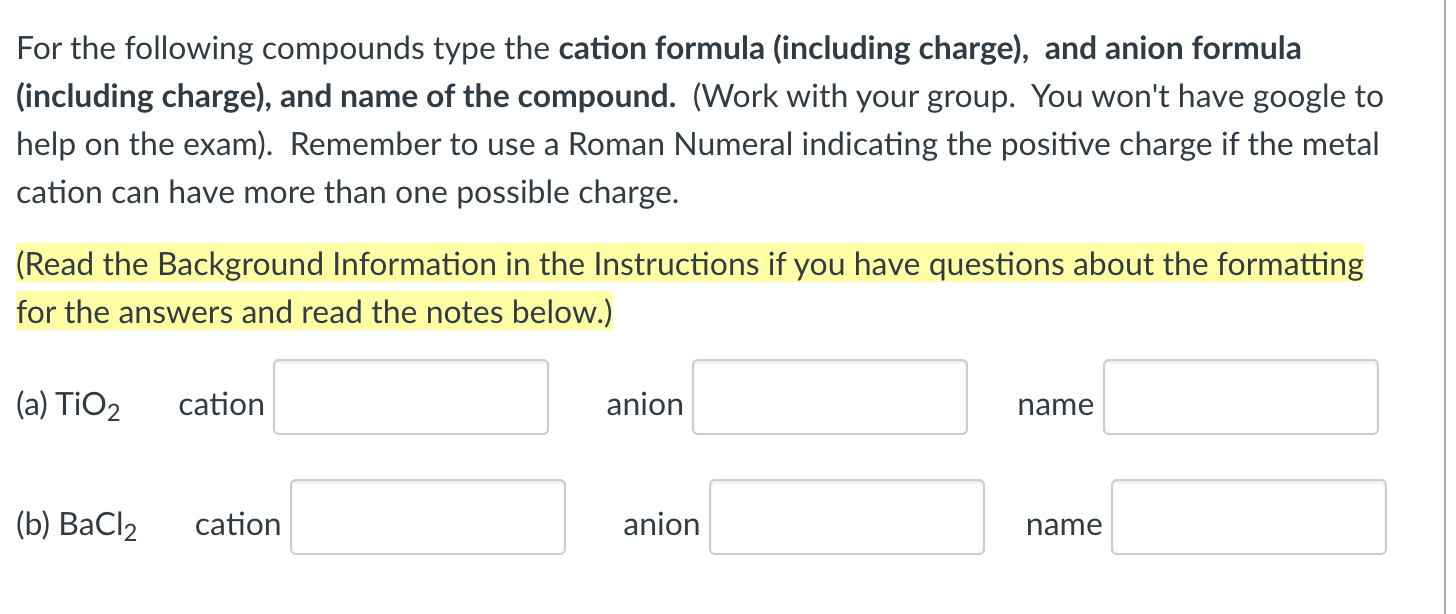Click the anion input field for BaCl2
This screenshot has width=1456, height=614.
pyautogui.click(x=846, y=517)
